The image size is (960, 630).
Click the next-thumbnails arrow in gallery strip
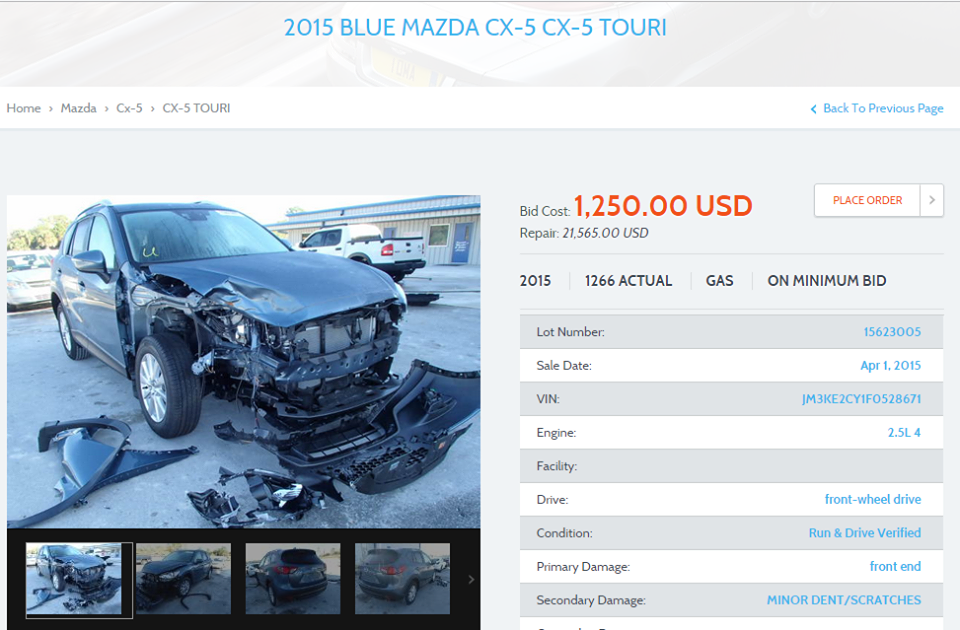[471, 579]
